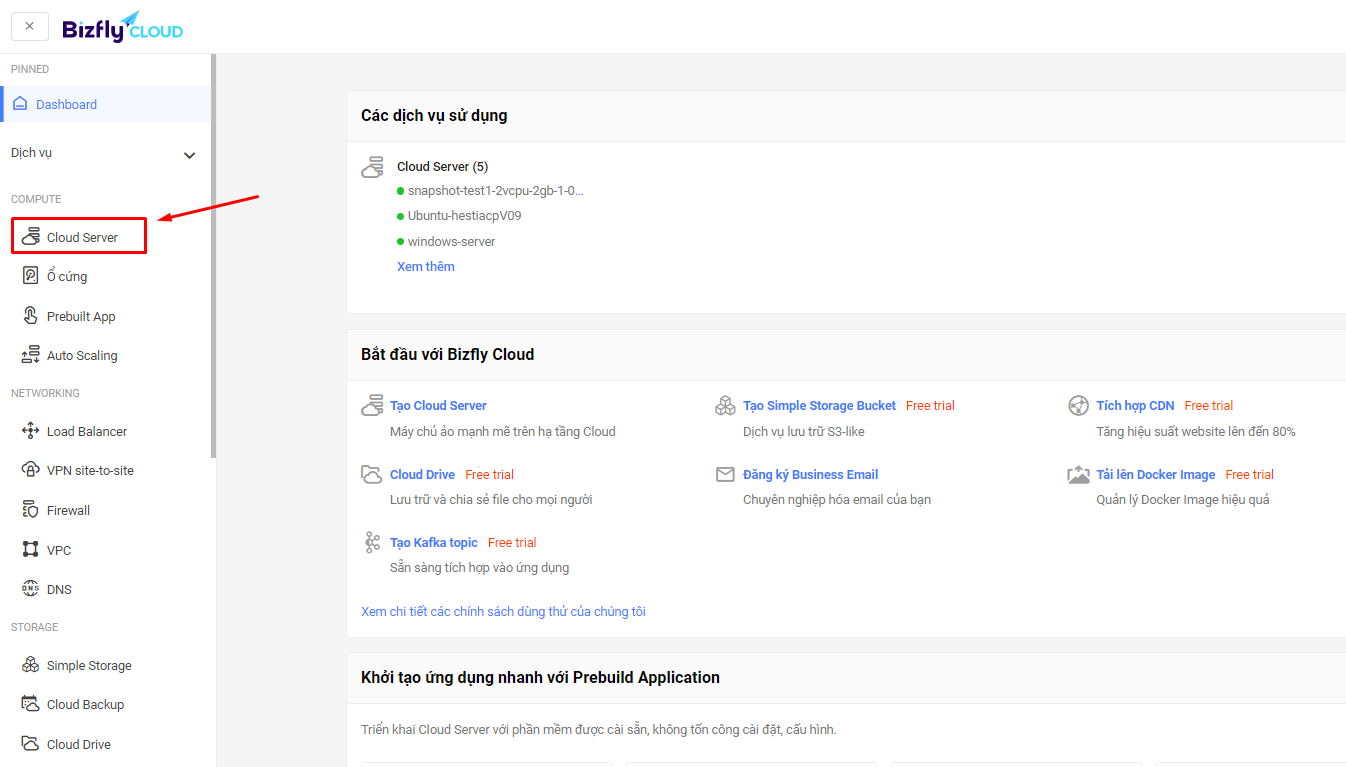Click the Auto Scaling icon
The width and height of the screenshot is (1346, 767).
click(x=30, y=355)
